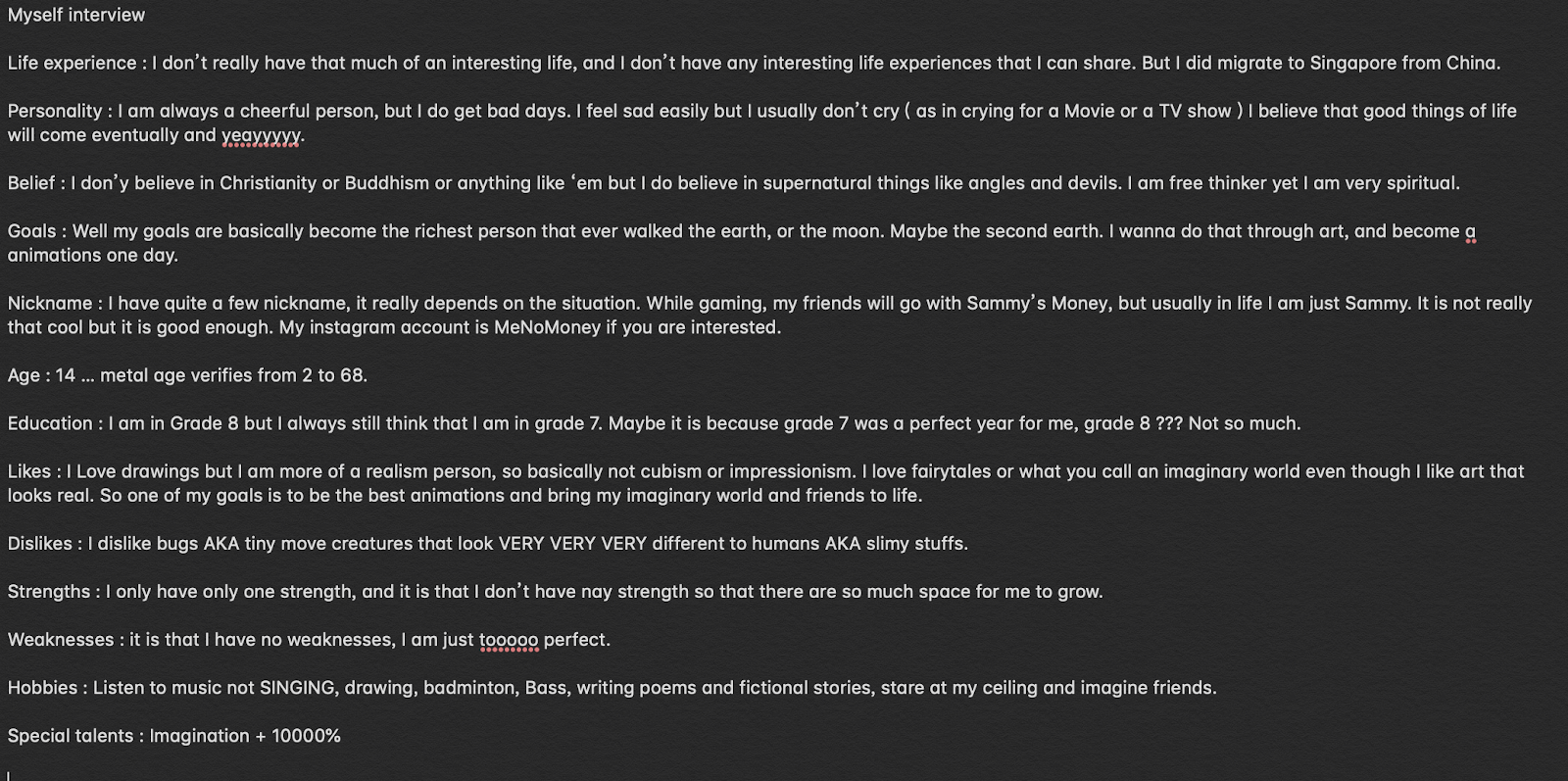This screenshot has width=1568, height=781.
Task: Click the underlined word 'tooooo'
Action: pyautogui.click(x=509, y=640)
